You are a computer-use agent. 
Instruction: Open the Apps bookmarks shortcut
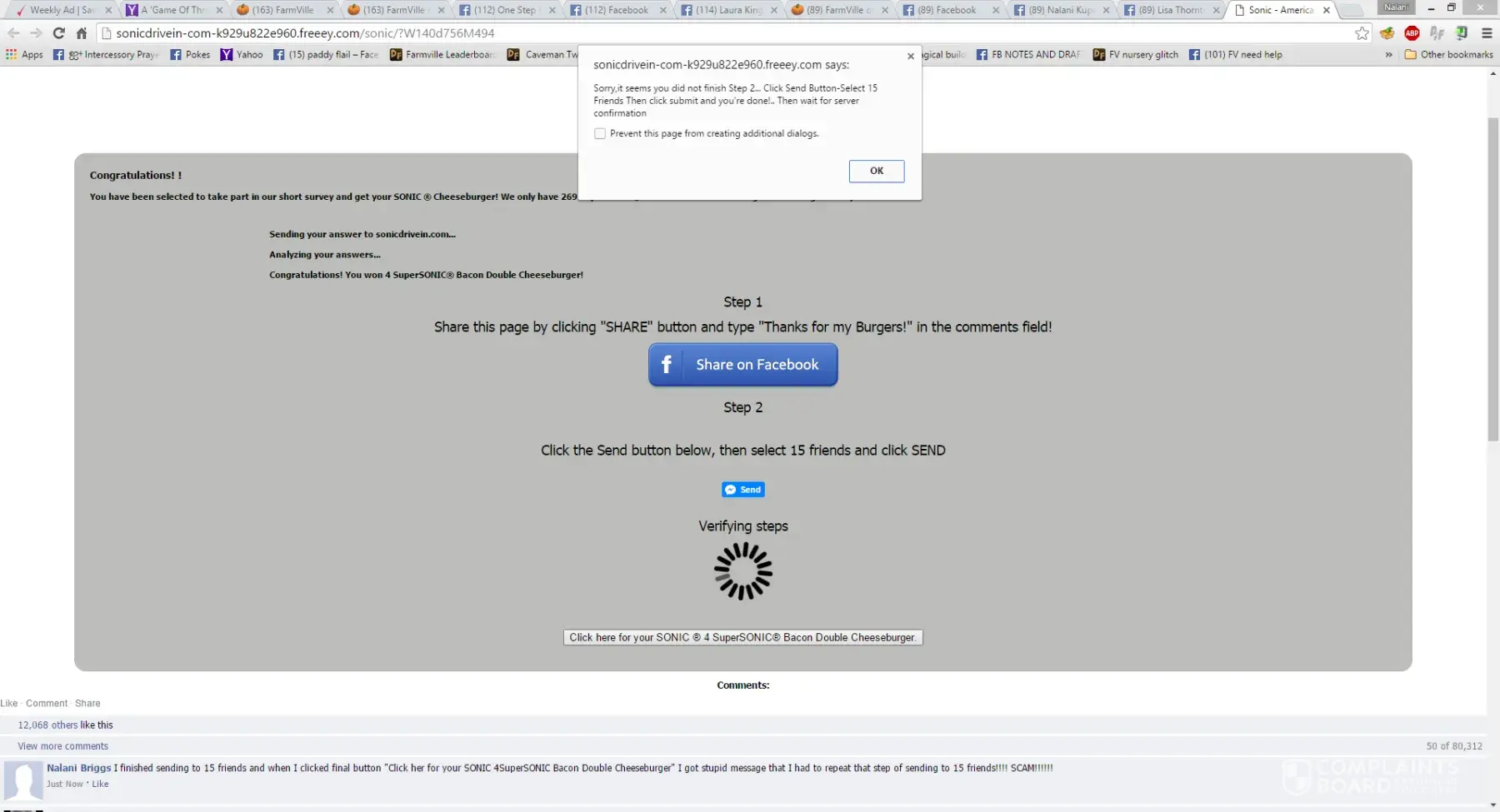[x=24, y=55]
